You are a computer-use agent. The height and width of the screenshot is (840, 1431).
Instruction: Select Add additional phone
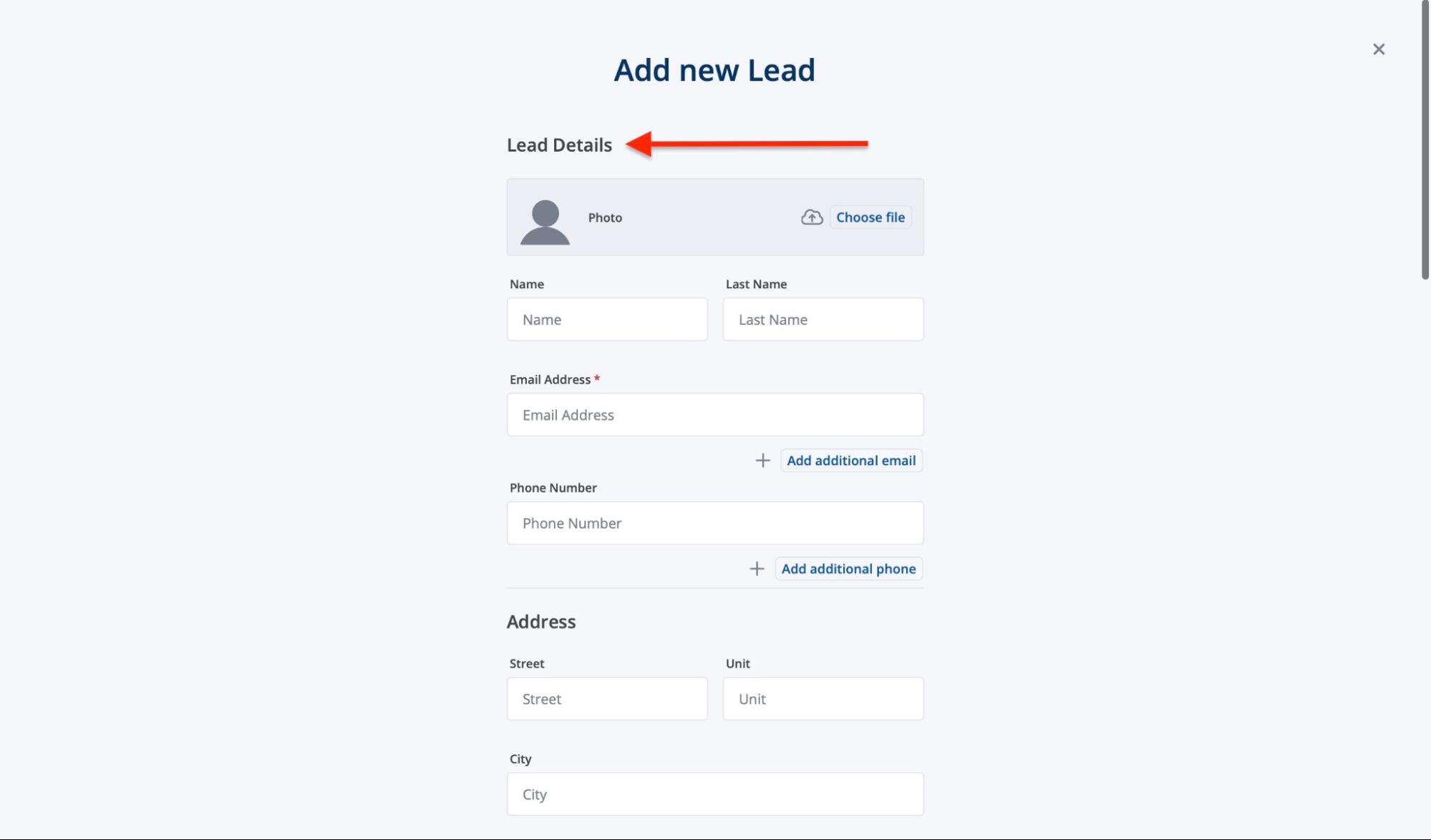(848, 568)
